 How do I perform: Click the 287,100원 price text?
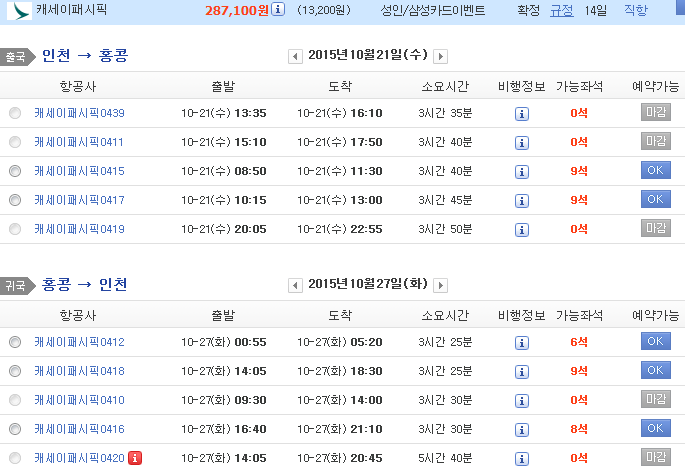tap(237, 10)
